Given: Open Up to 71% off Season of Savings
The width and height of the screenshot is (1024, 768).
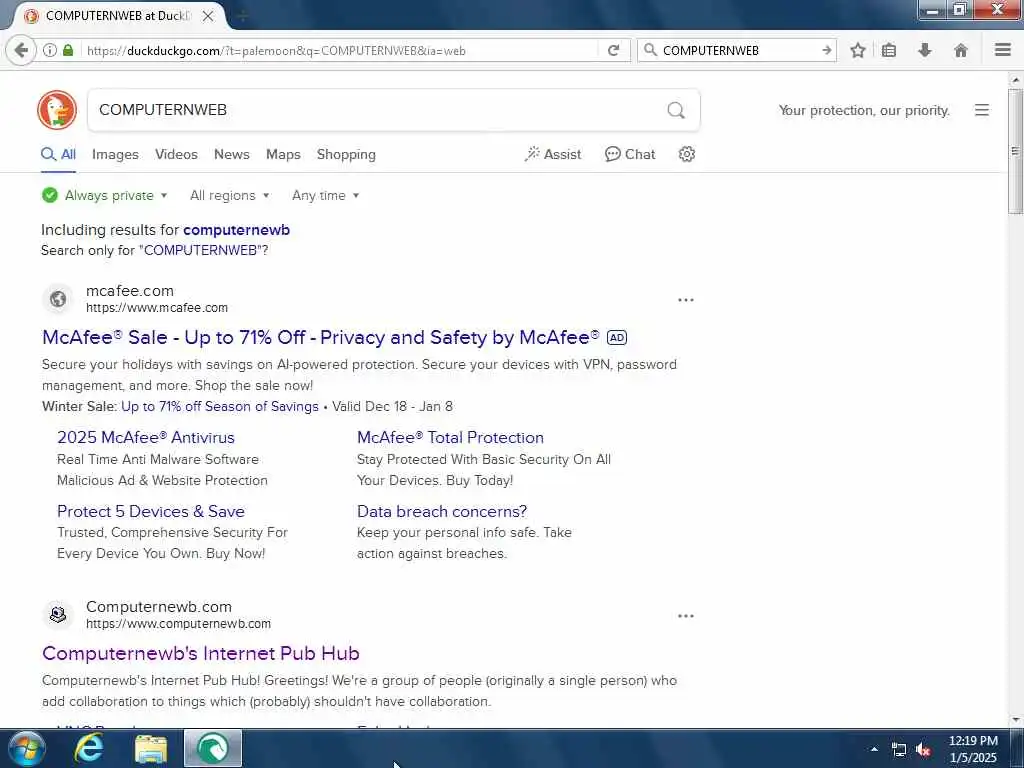Looking at the screenshot, I should click(220, 406).
